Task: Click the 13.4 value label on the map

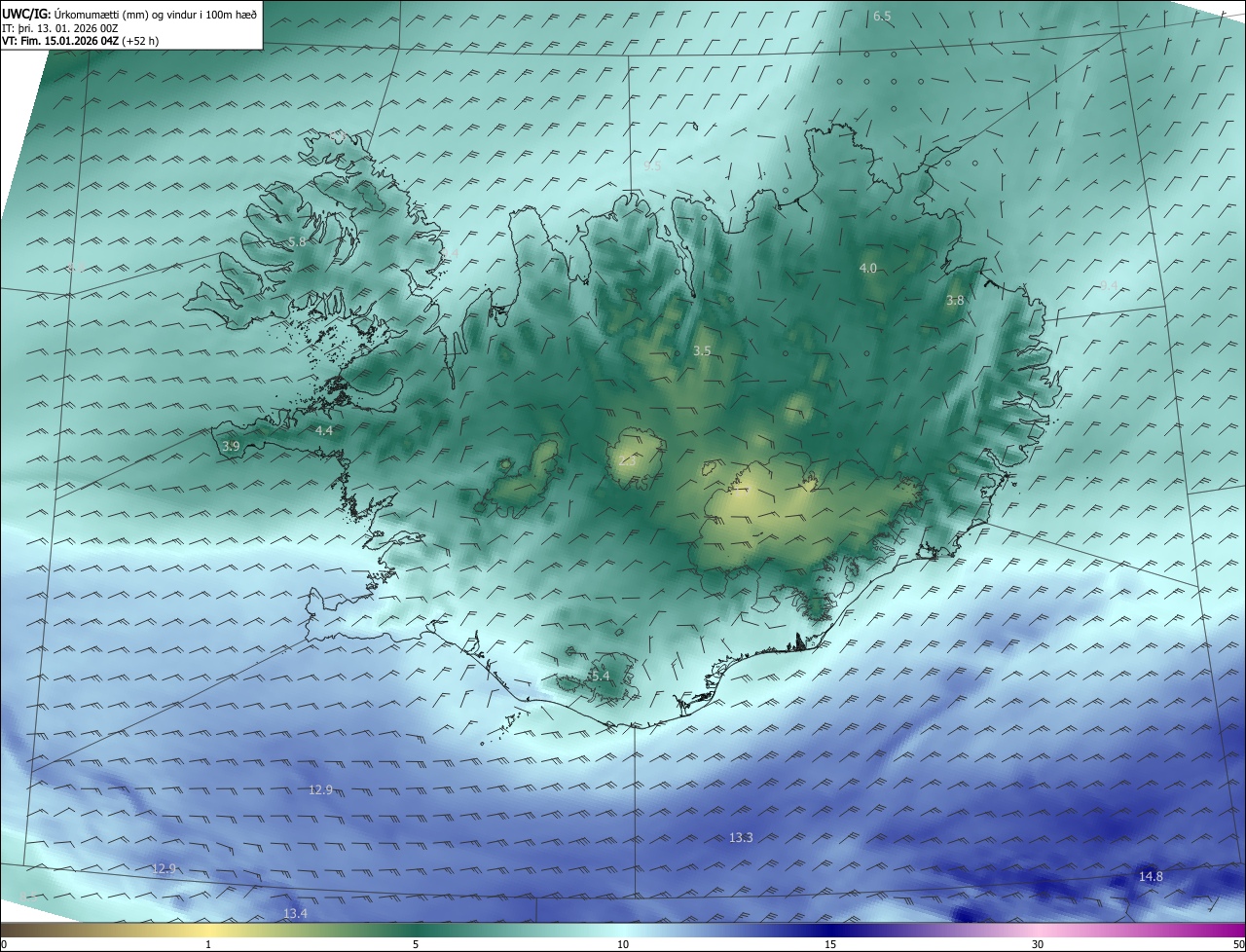Action: 295,913
